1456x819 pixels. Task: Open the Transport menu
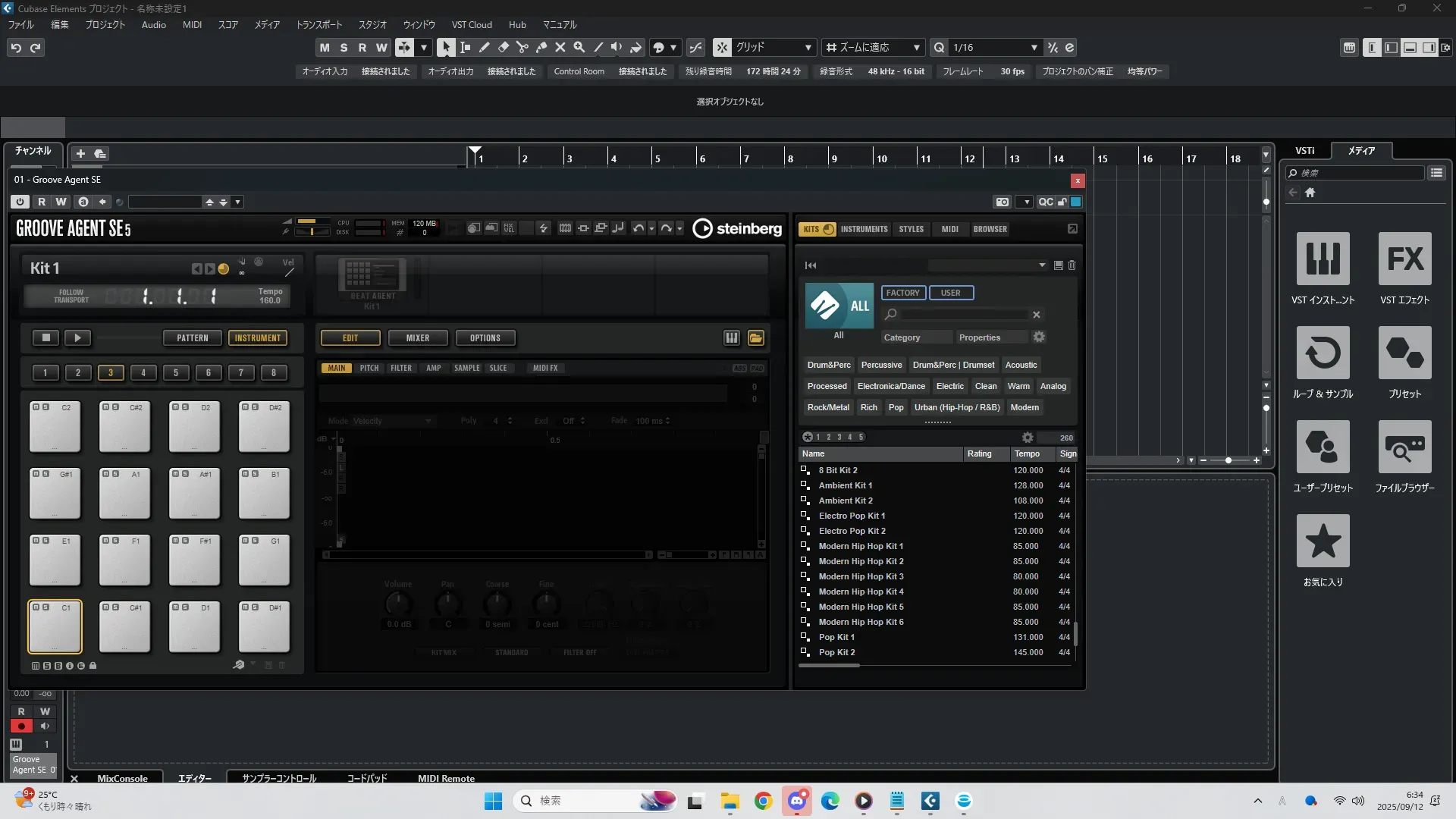pyautogui.click(x=318, y=25)
